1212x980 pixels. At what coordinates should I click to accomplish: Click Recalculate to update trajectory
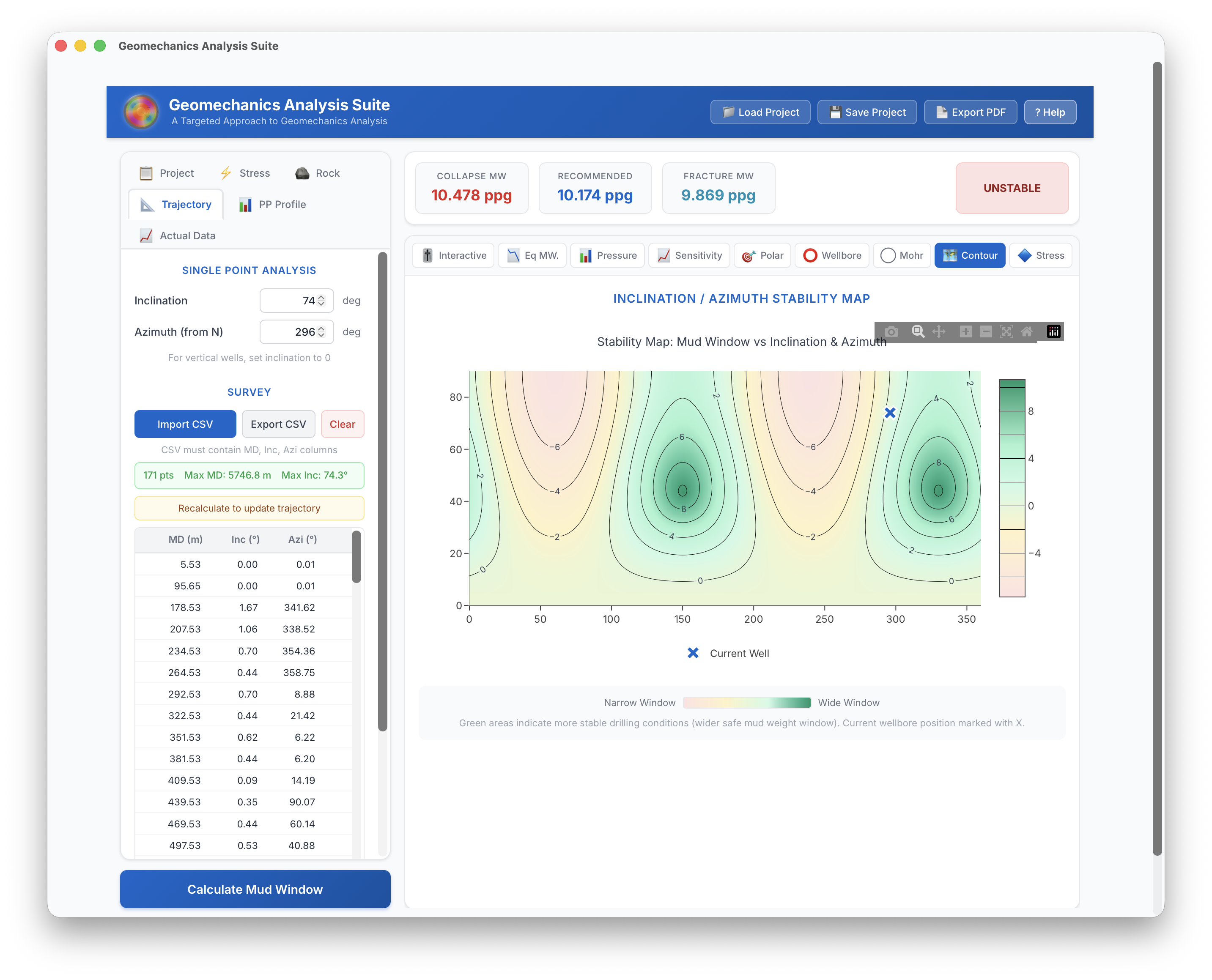tap(249, 508)
